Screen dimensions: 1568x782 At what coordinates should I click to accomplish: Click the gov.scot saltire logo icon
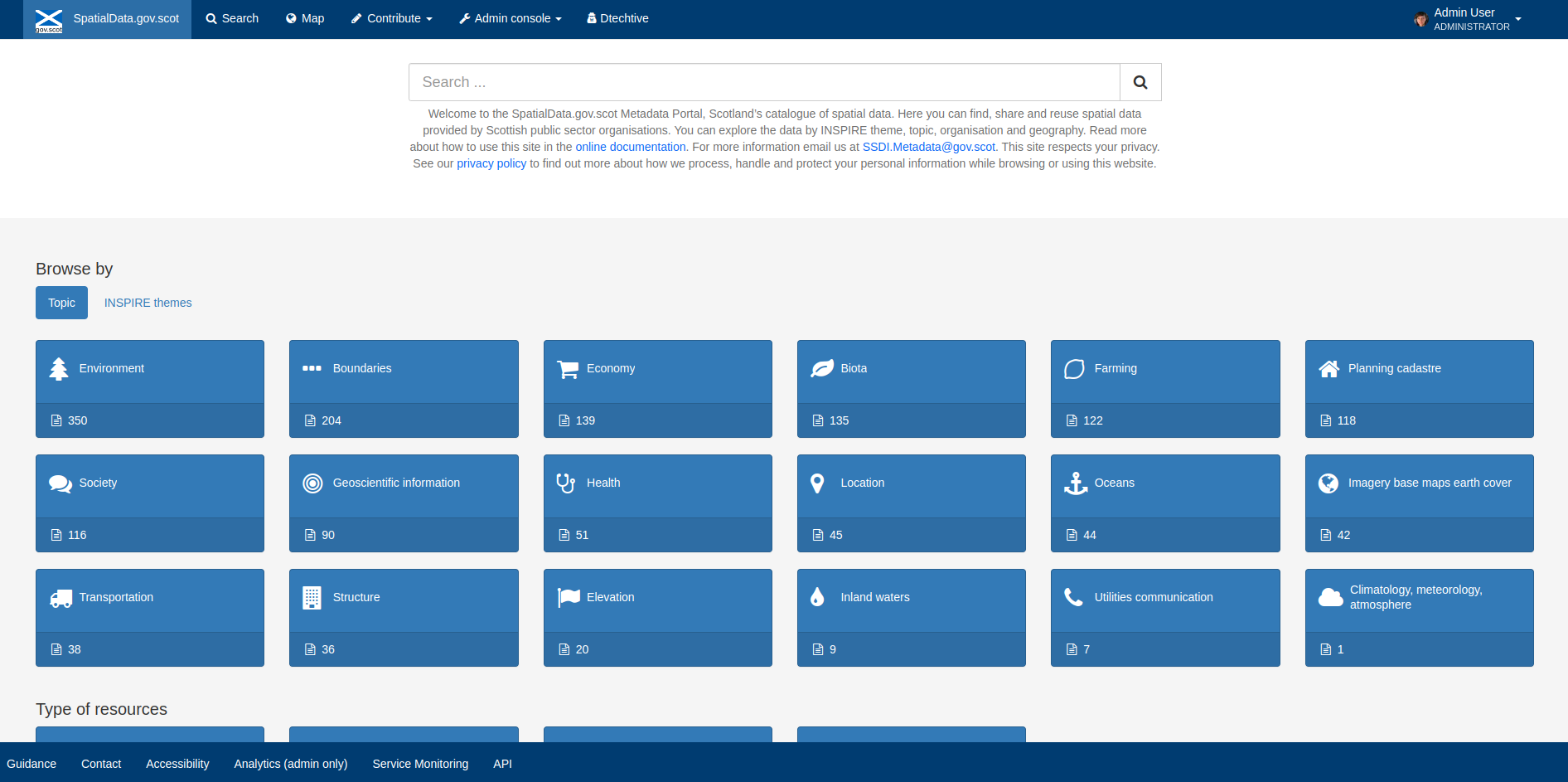(x=49, y=20)
